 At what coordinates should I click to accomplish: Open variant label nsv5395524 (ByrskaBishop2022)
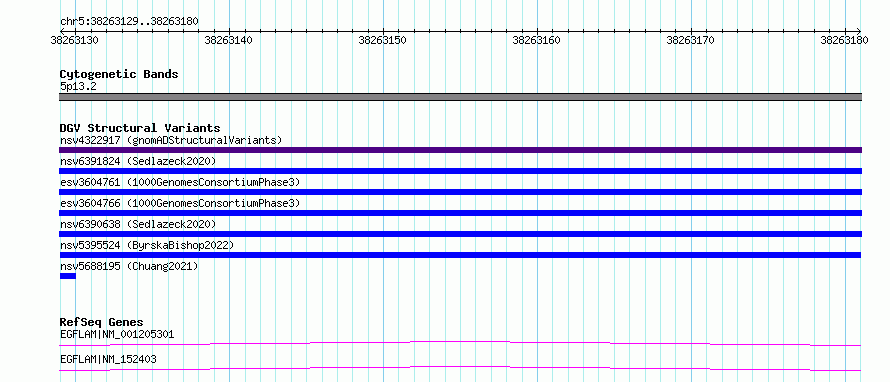click(x=147, y=245)
